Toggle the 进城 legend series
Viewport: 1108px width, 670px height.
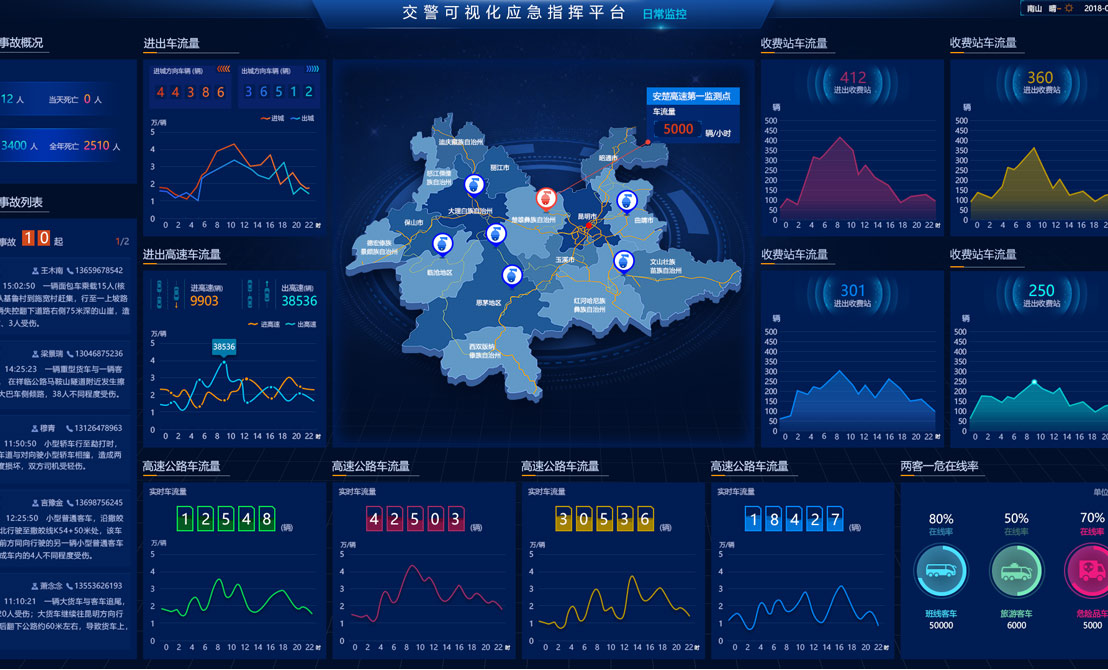pos(272,118)
